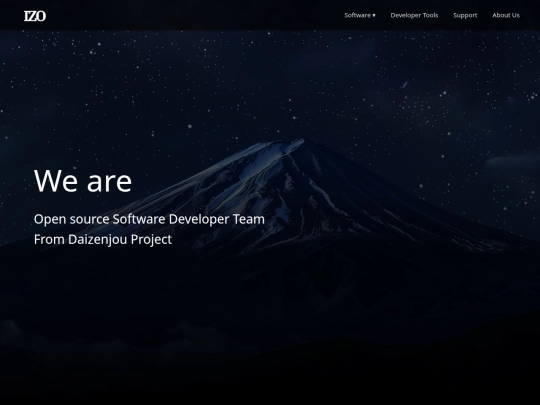The height and width of the screenshot is (405, 540).
Task: Click the arrow beside Software
Action: [374, 15]
